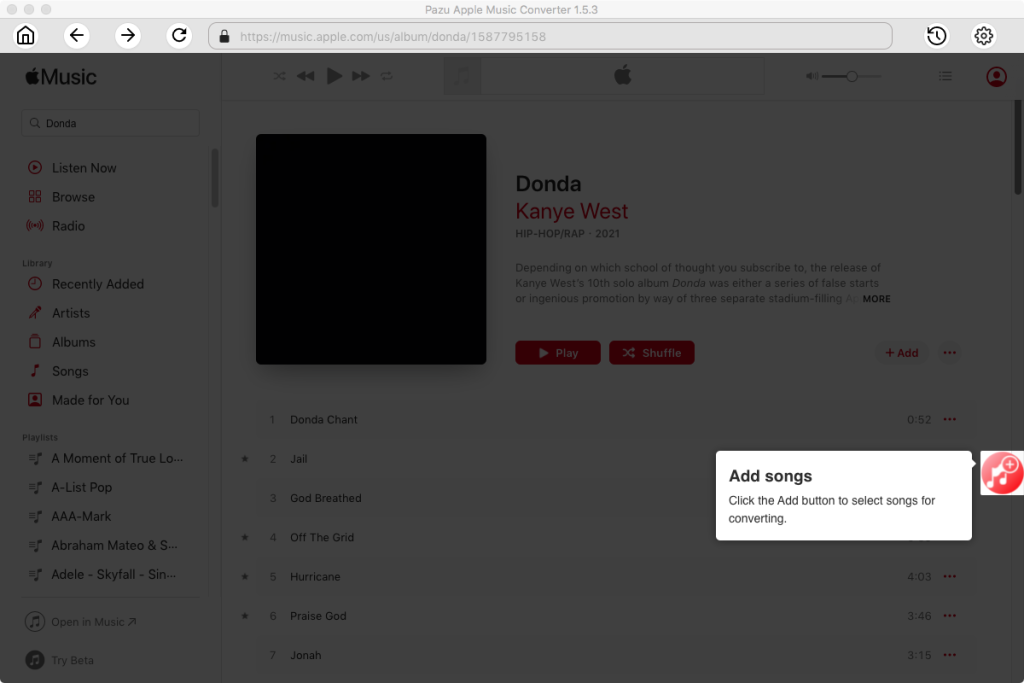The height and width of the screenshot is (683, 1024).
Task: Open Browse in the sidebar
Action: 73,197
